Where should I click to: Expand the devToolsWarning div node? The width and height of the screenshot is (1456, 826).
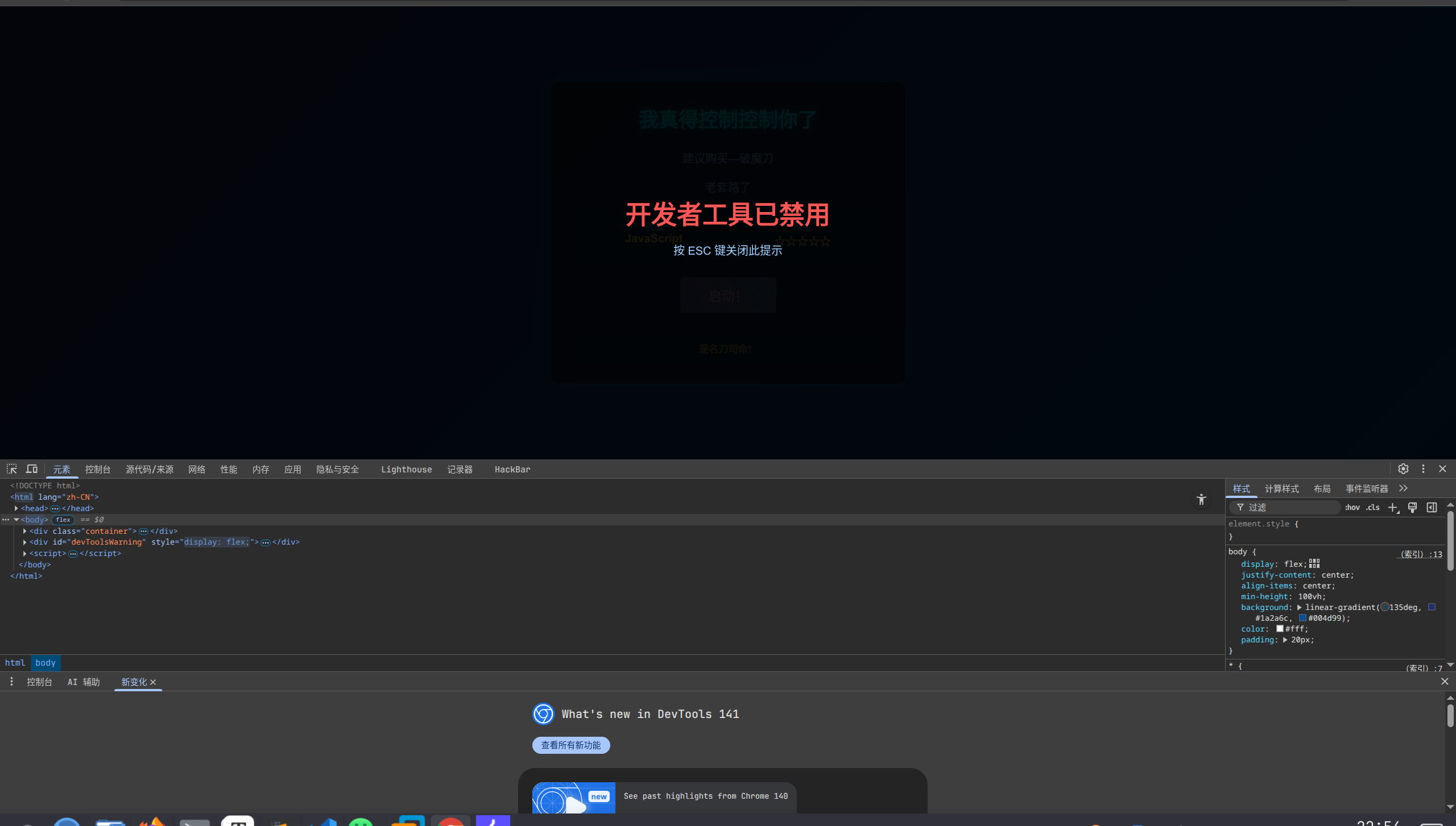[x=25, y=542]
